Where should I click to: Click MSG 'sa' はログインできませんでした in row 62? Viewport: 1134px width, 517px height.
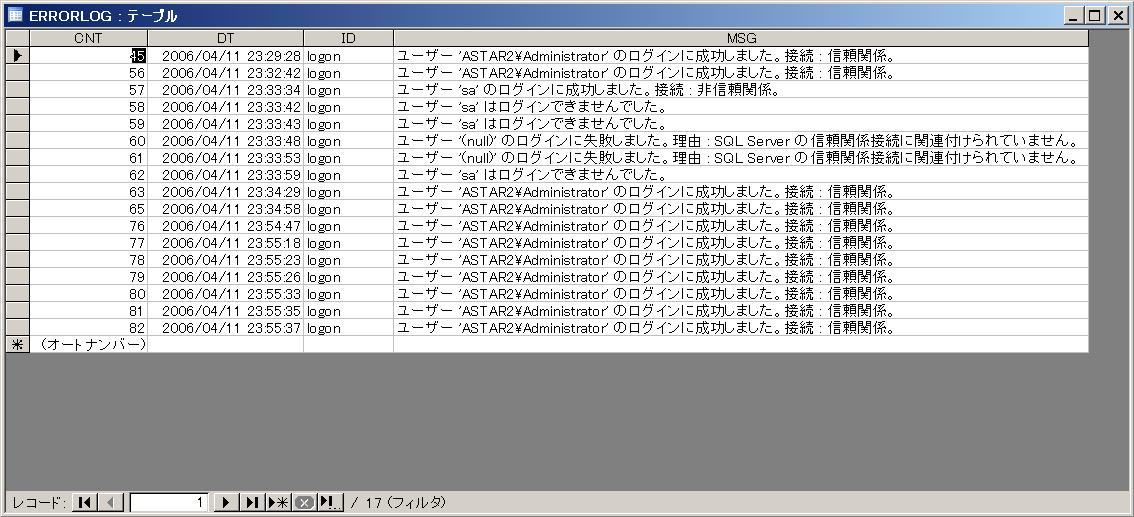[741, 175]
